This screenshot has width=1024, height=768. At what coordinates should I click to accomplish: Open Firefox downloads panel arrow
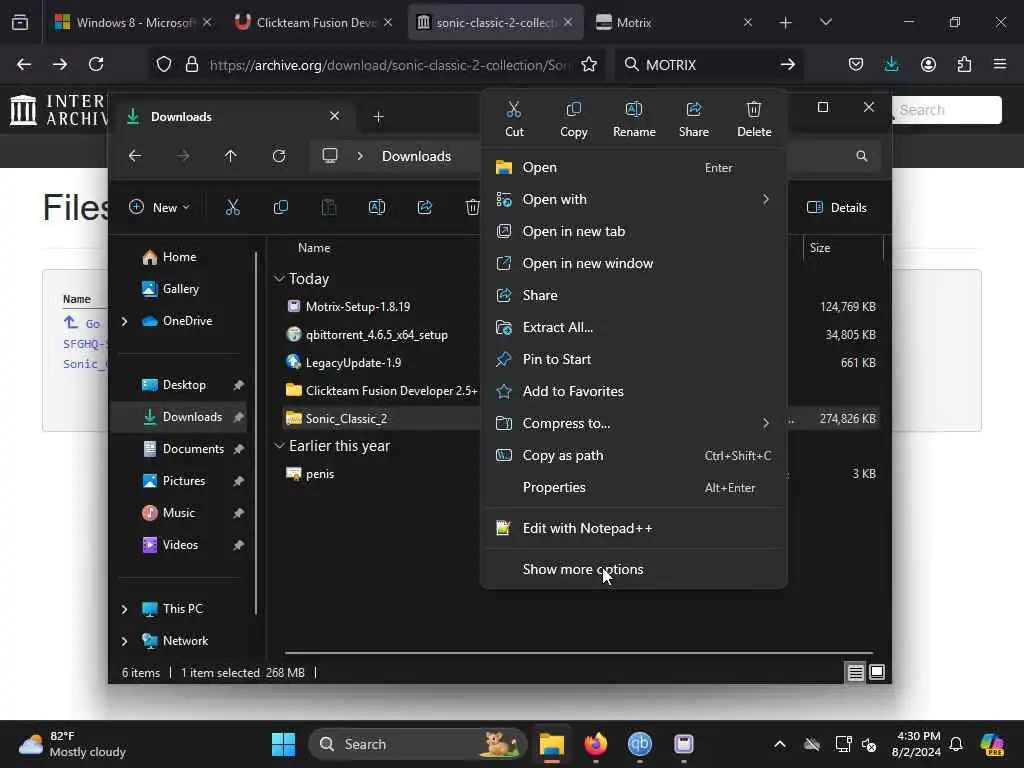pos(891,64)
